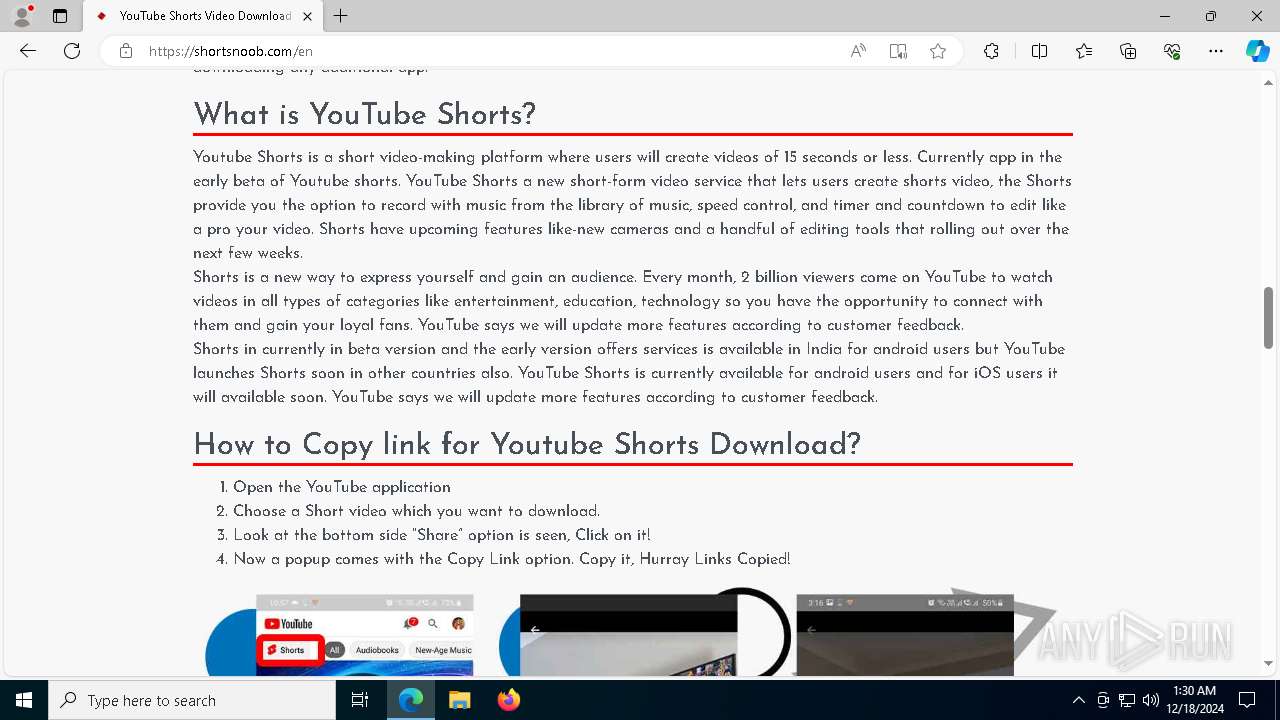Show hidden system tray icons
The height and width of the screenshot is (720, 1280).
(1078, 700)
